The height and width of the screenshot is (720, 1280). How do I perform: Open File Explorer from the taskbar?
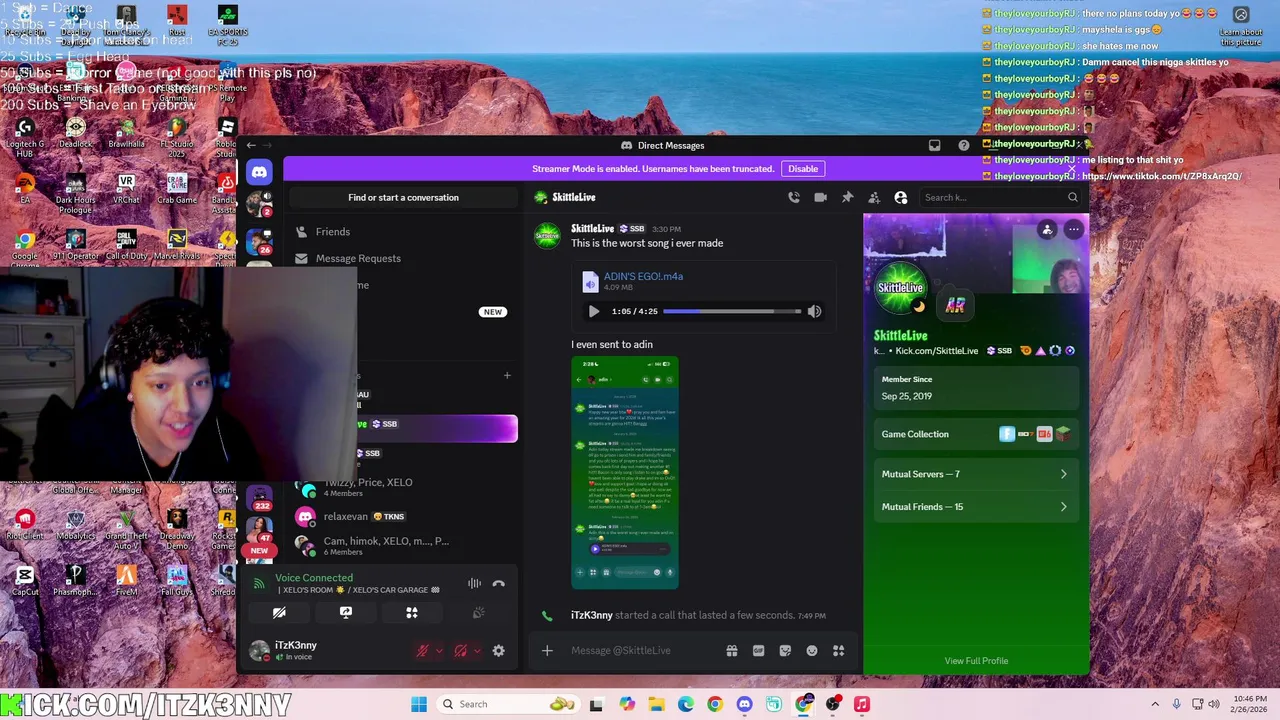(x=656, y=704)
